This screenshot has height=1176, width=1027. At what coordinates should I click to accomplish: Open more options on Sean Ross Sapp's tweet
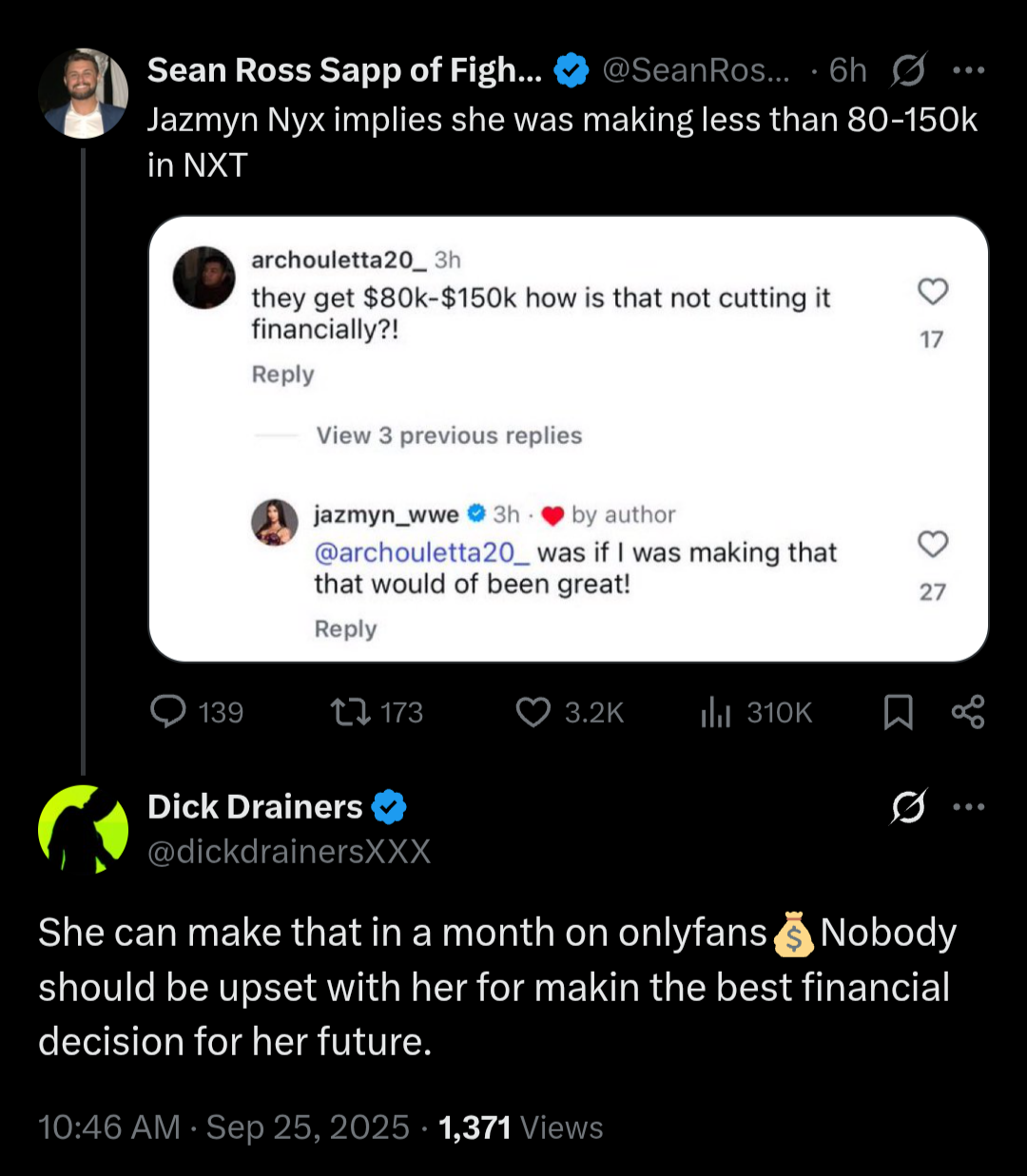pos(968,70)
